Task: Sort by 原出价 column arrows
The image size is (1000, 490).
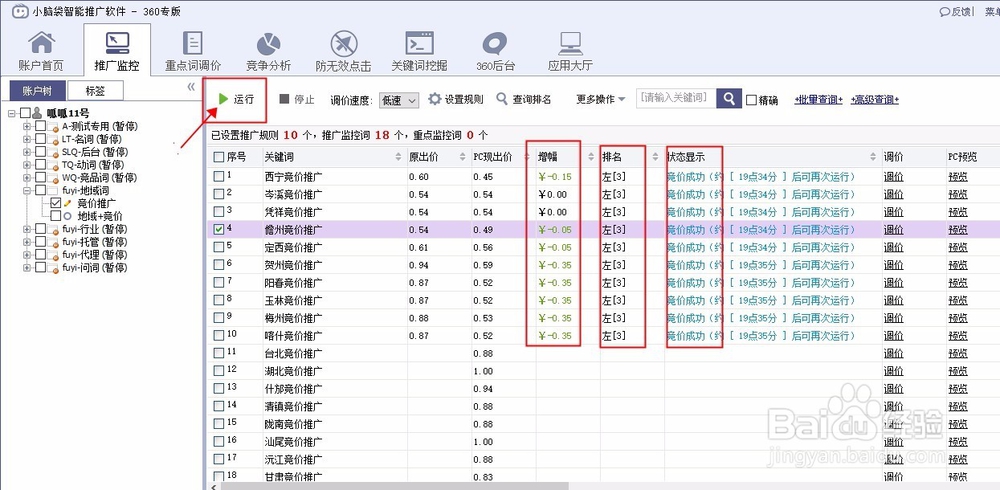Action: [463, 157]
